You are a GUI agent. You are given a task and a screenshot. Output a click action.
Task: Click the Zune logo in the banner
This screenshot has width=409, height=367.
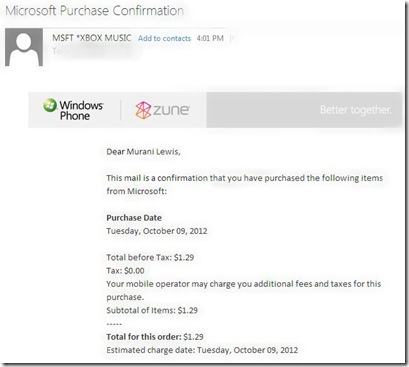coord(162,110)
